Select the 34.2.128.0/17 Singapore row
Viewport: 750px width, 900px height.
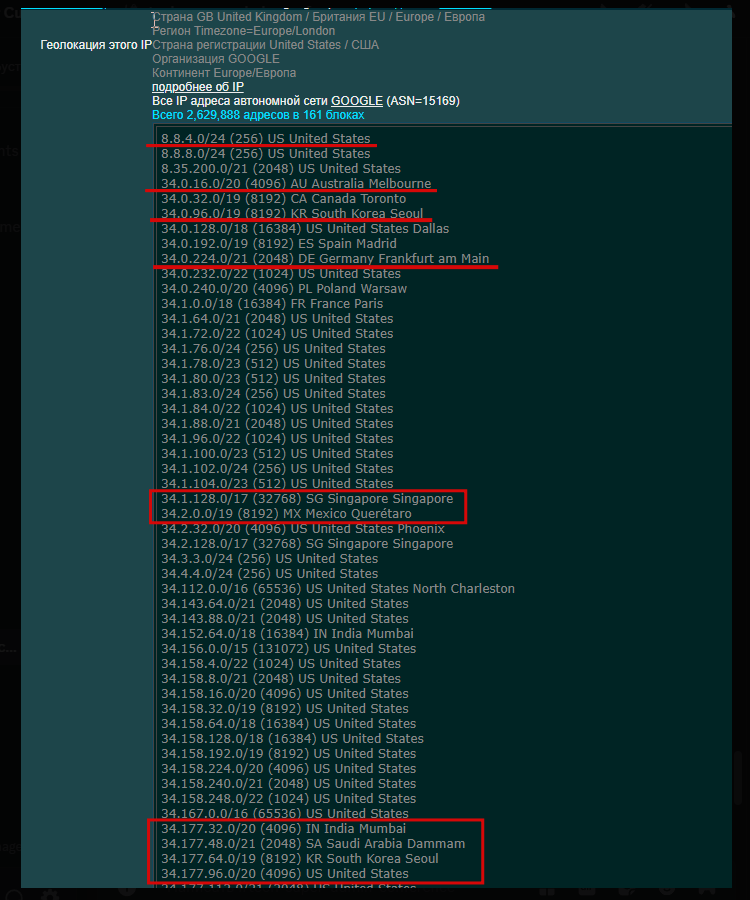[x=307, y=544]
